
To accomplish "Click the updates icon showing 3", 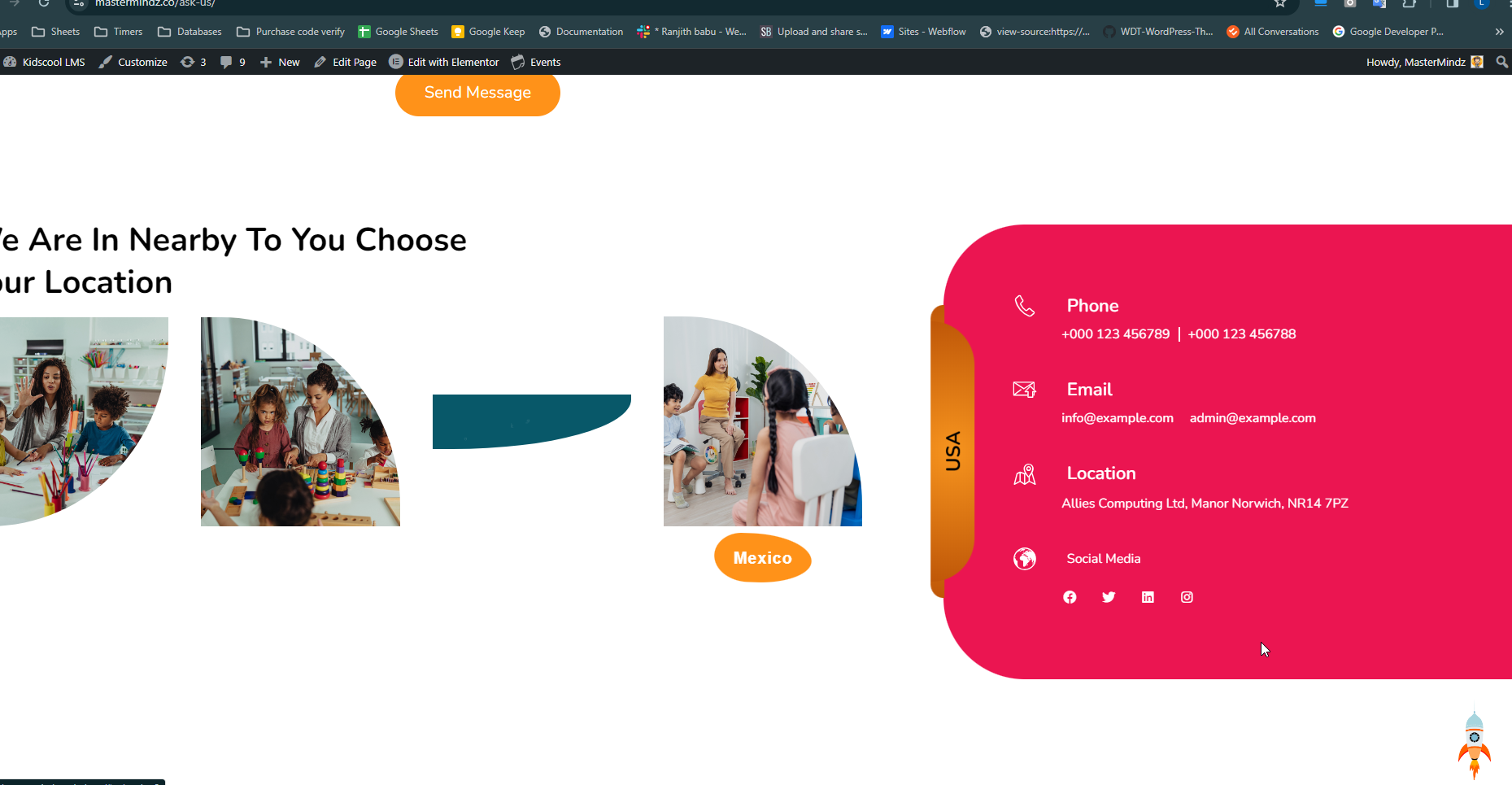I will click(x=194, y=62).
